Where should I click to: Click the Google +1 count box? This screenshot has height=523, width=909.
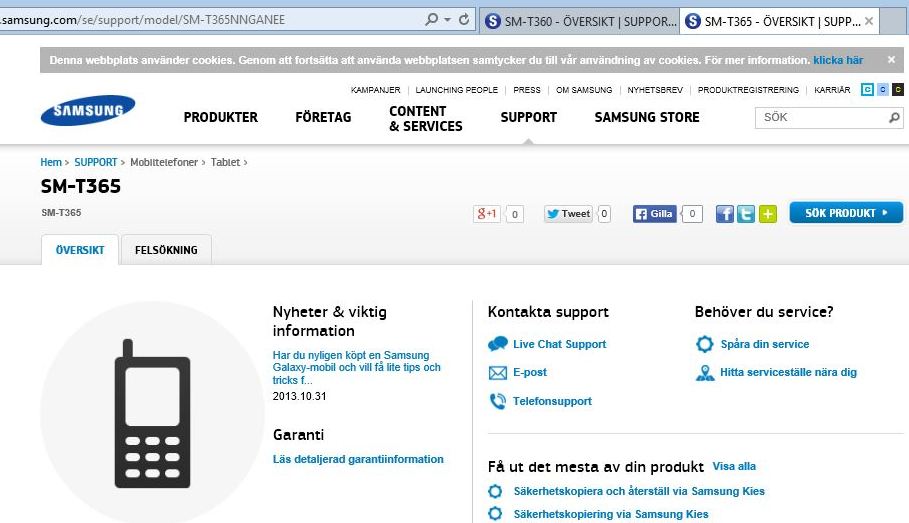coord(514,214)
